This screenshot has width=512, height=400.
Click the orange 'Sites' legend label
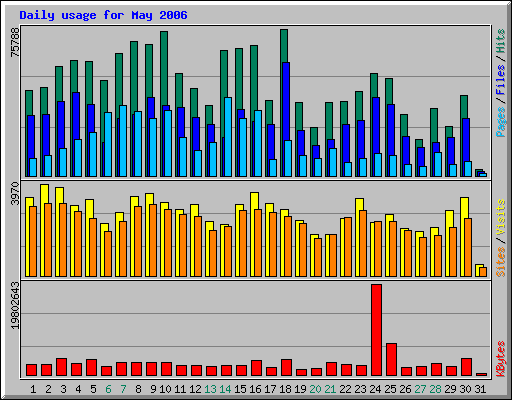(500, 262)
